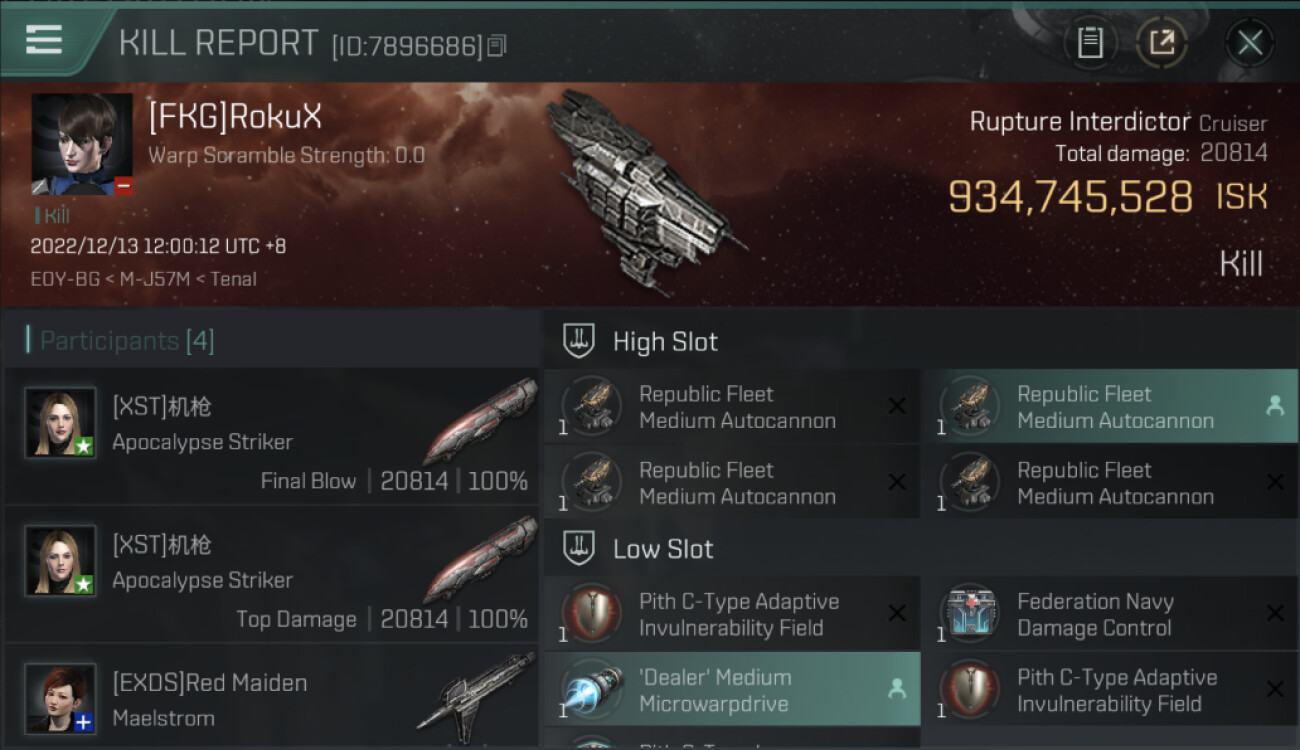Click the EOY-BG system location link
1300x750 pixels.
pyautogui.click(x=65, y=279)
